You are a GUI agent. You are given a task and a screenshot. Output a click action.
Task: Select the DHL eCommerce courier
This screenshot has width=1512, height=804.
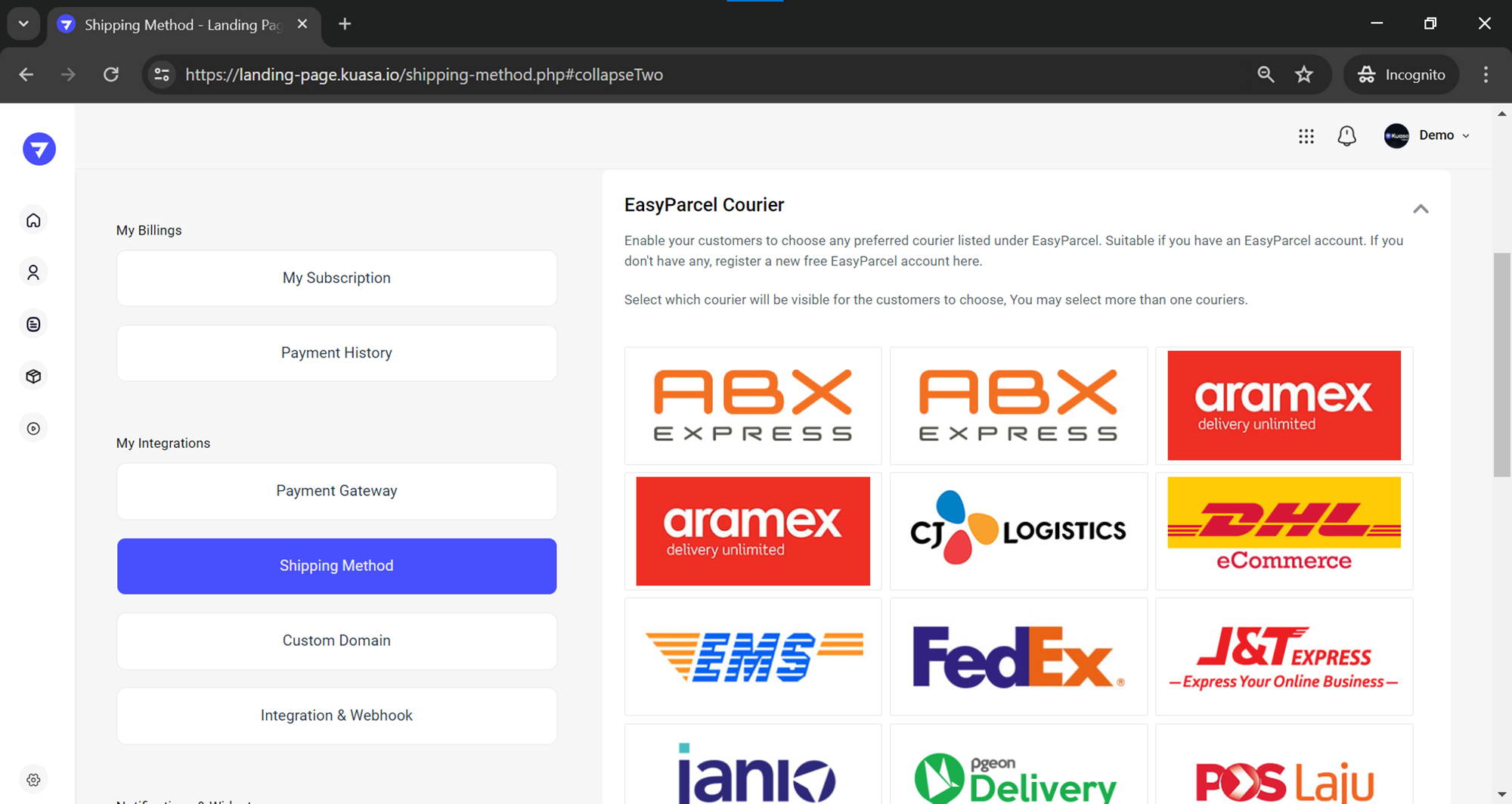point(1283,531)
